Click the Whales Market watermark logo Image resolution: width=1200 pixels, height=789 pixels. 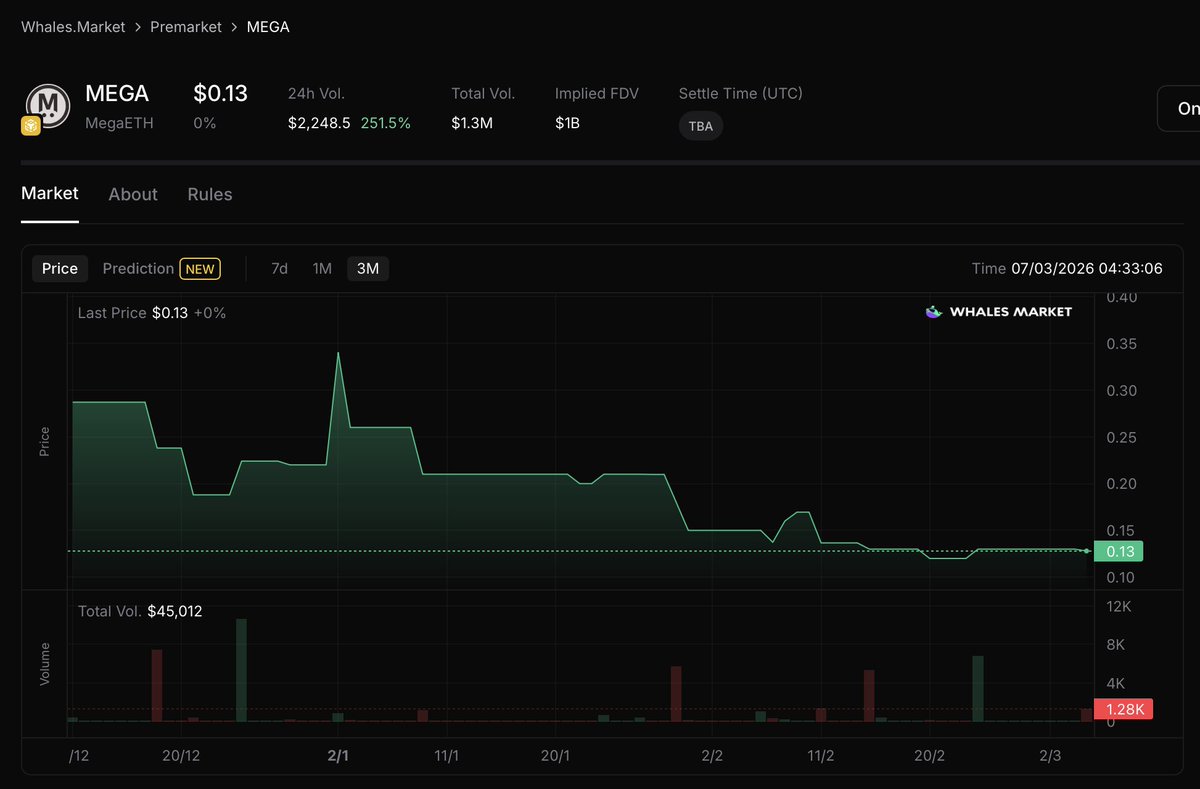click(998, 312)
